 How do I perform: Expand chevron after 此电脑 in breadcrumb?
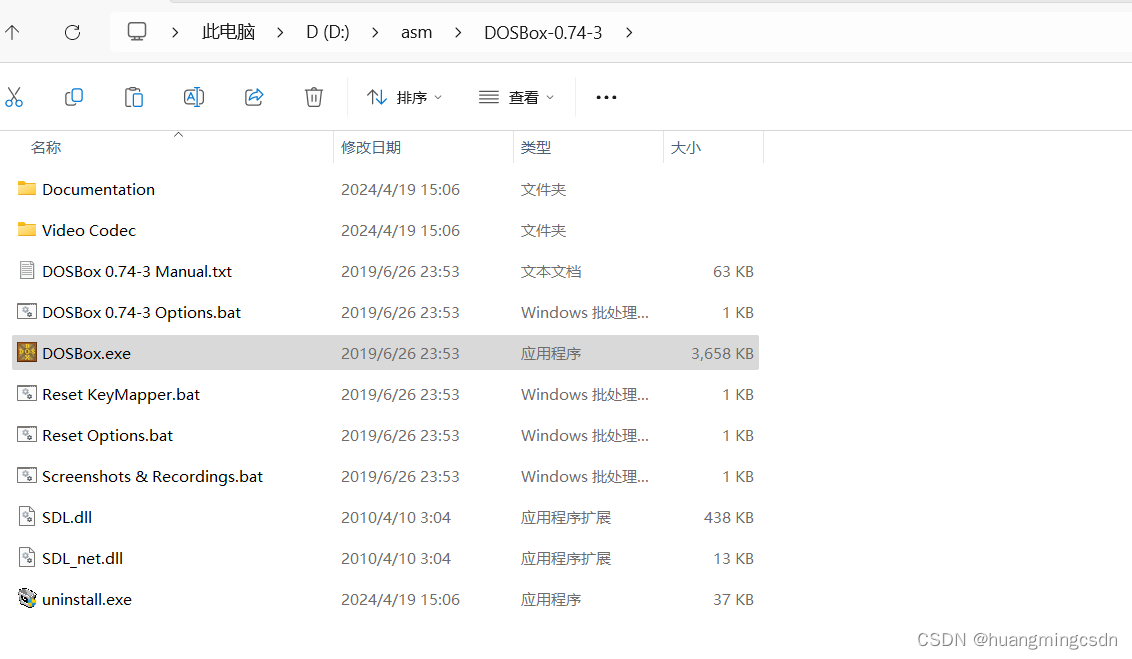[280, 32]
